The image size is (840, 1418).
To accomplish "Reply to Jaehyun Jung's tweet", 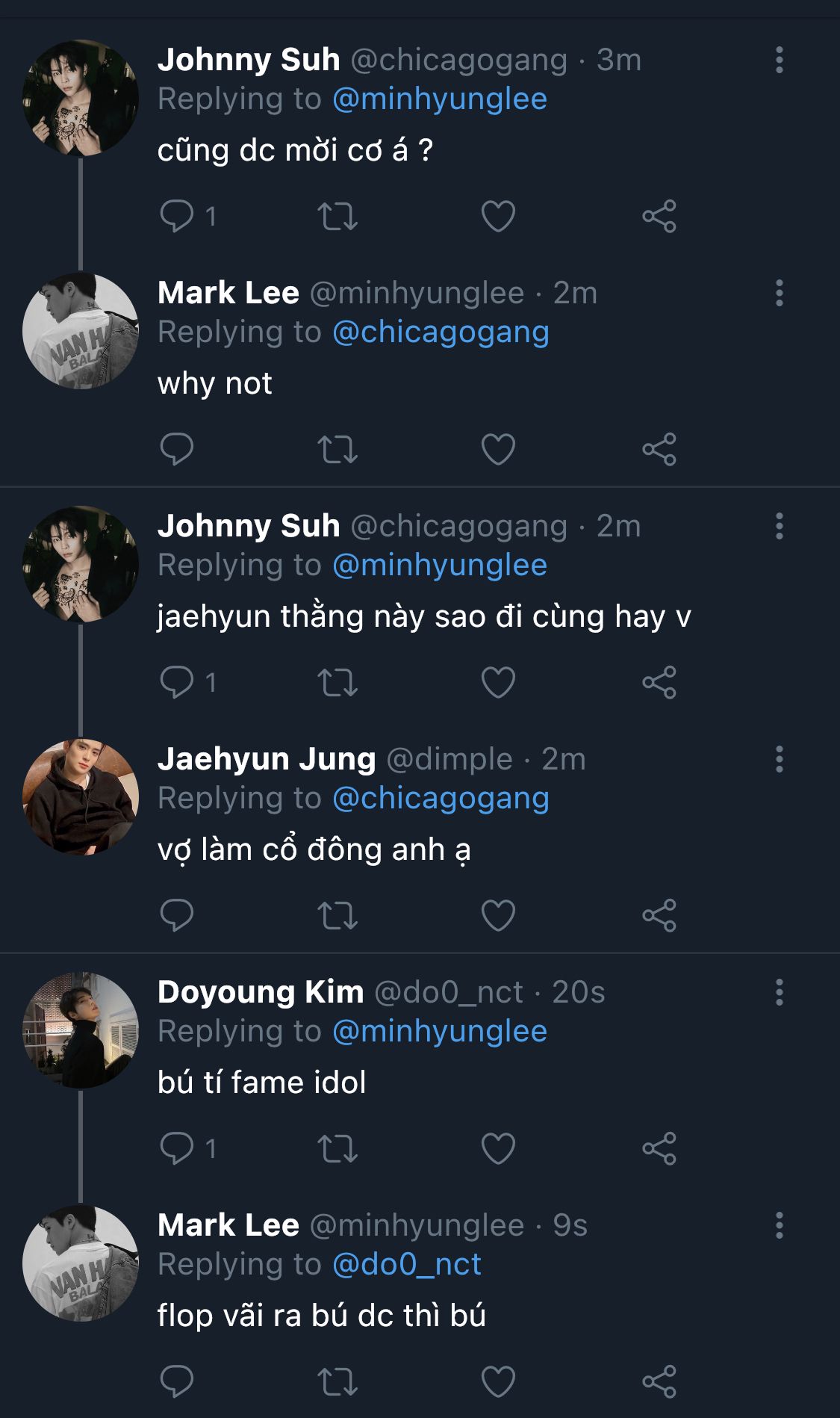I will (x=177, y=916).
